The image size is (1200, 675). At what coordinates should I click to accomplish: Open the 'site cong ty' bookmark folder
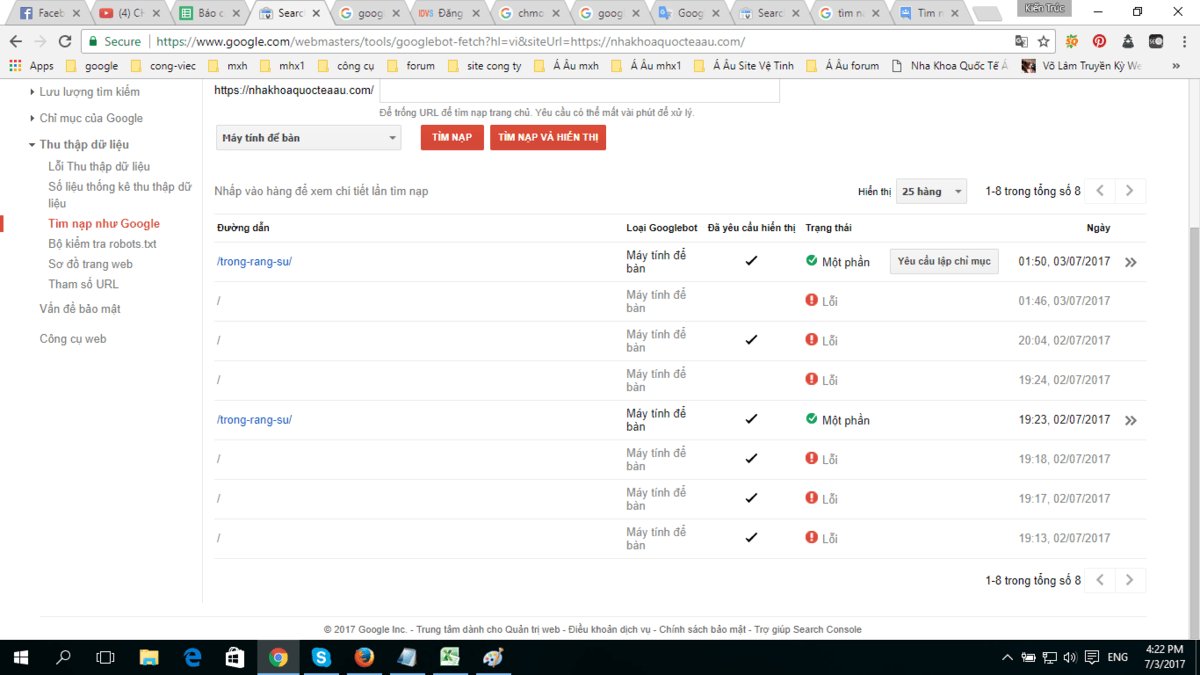485,66
